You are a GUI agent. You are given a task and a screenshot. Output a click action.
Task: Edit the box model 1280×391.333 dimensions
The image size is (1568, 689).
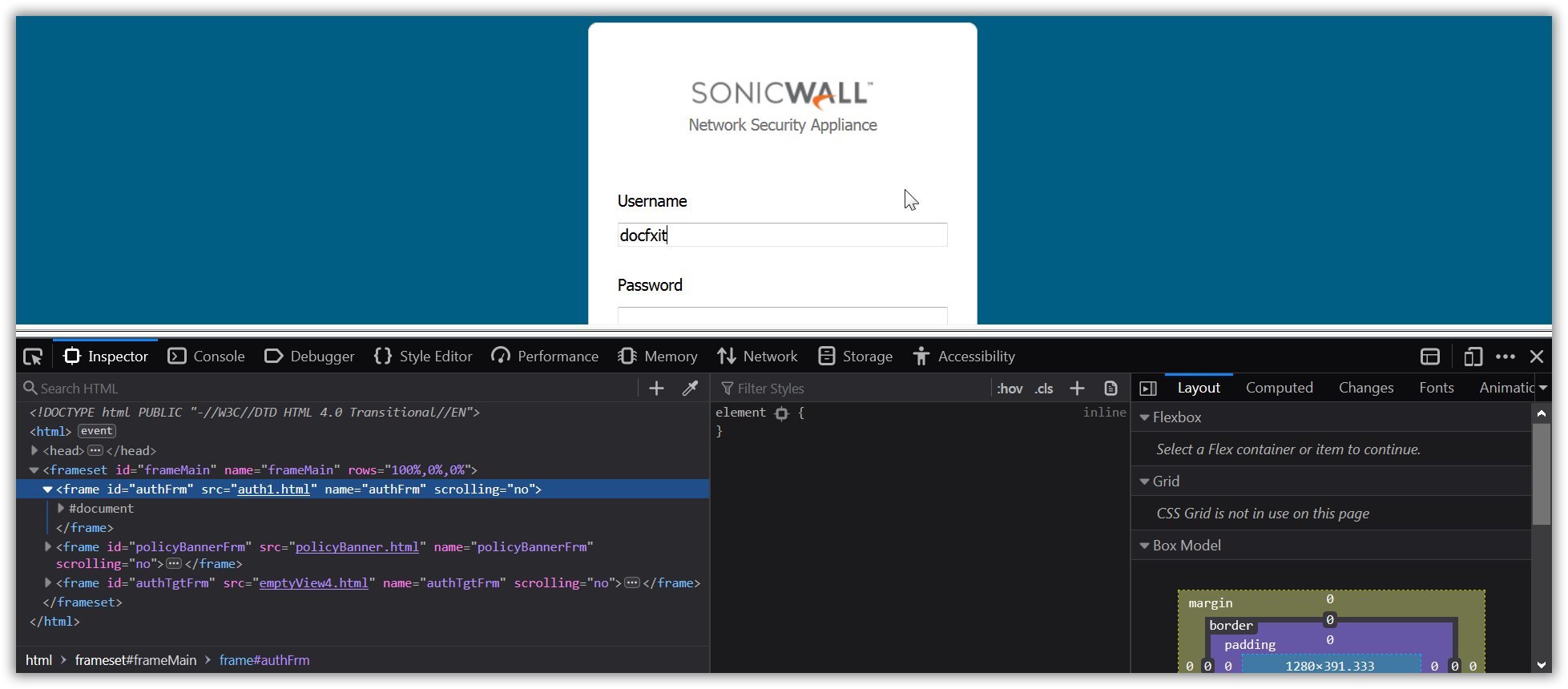(1330, 666)
